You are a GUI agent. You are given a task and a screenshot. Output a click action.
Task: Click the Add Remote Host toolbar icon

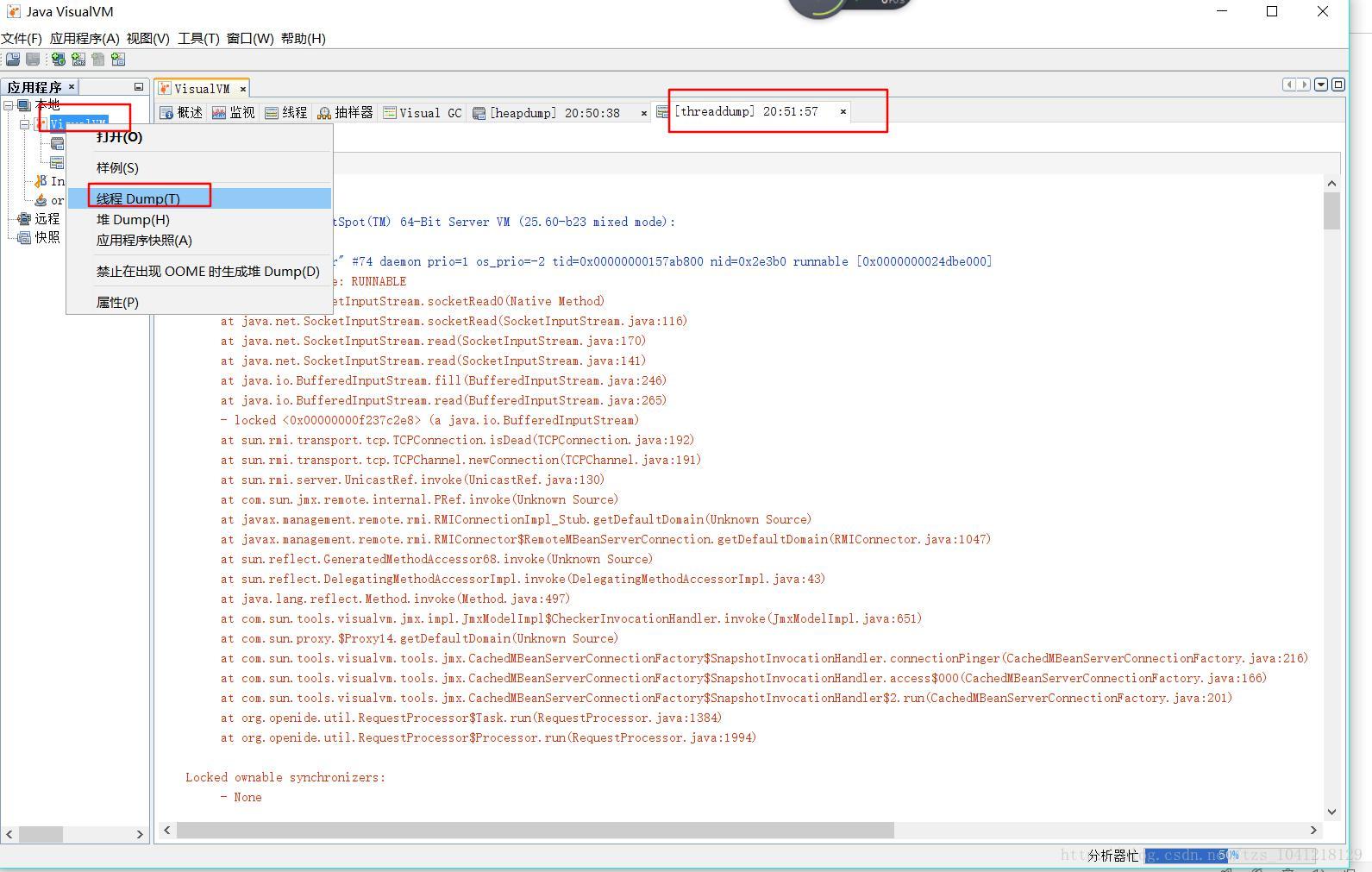pos(58,60)
